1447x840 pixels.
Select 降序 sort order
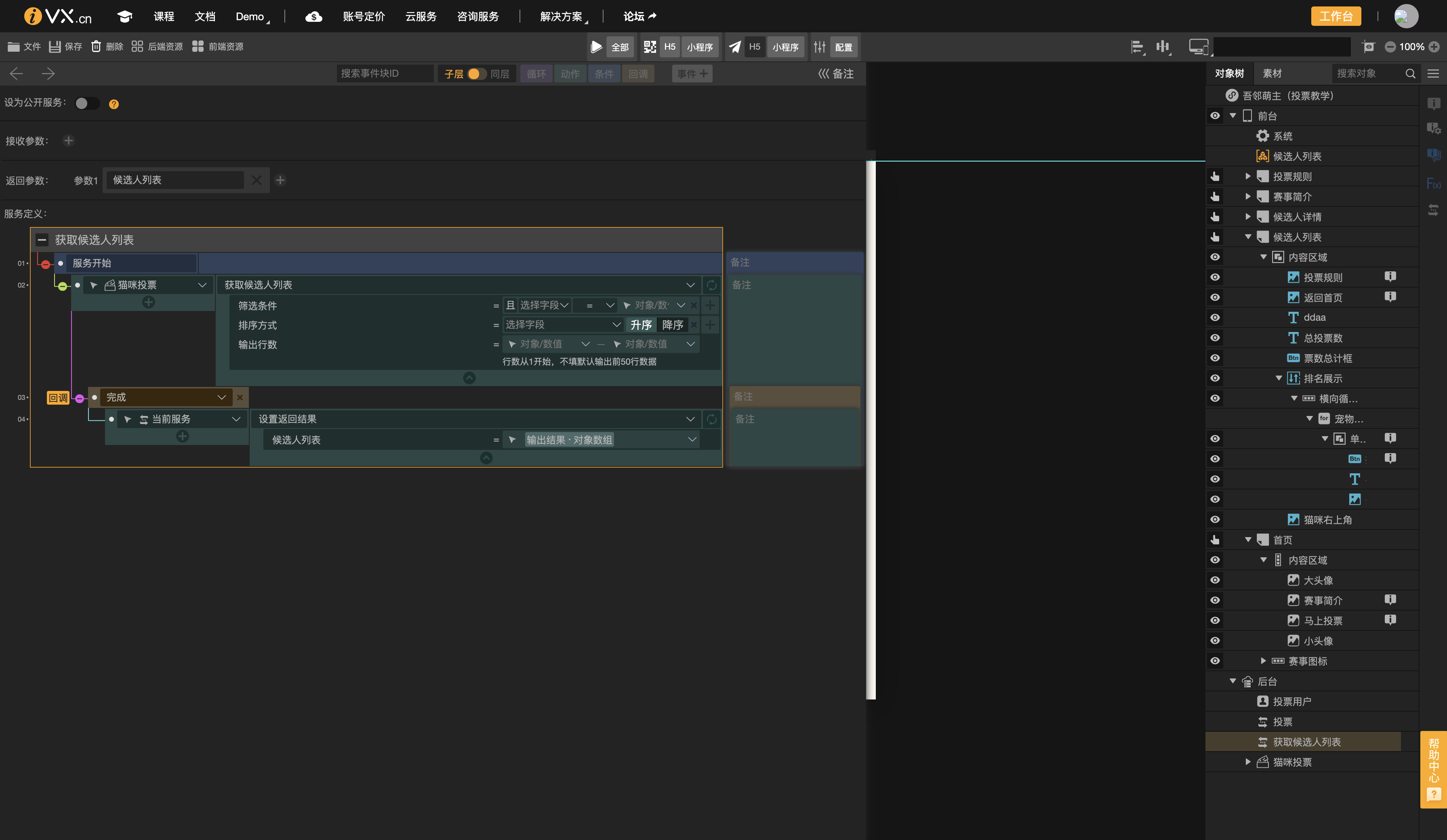coord(672,325)
